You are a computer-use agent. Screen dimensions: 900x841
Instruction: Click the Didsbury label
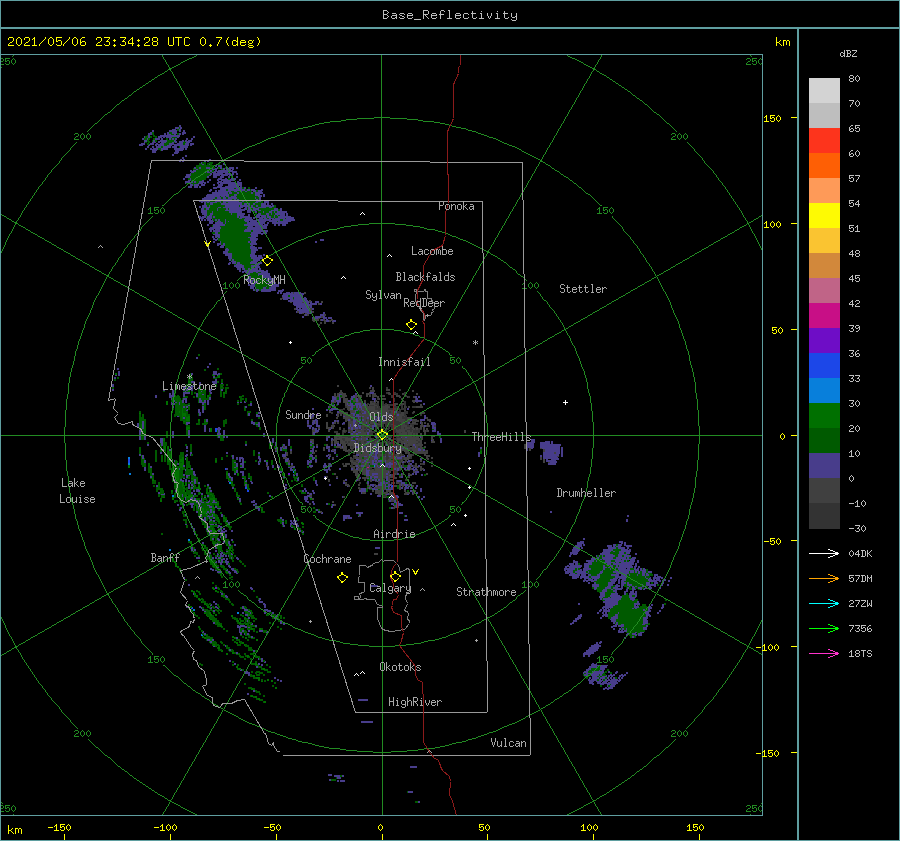coord(377,448)
